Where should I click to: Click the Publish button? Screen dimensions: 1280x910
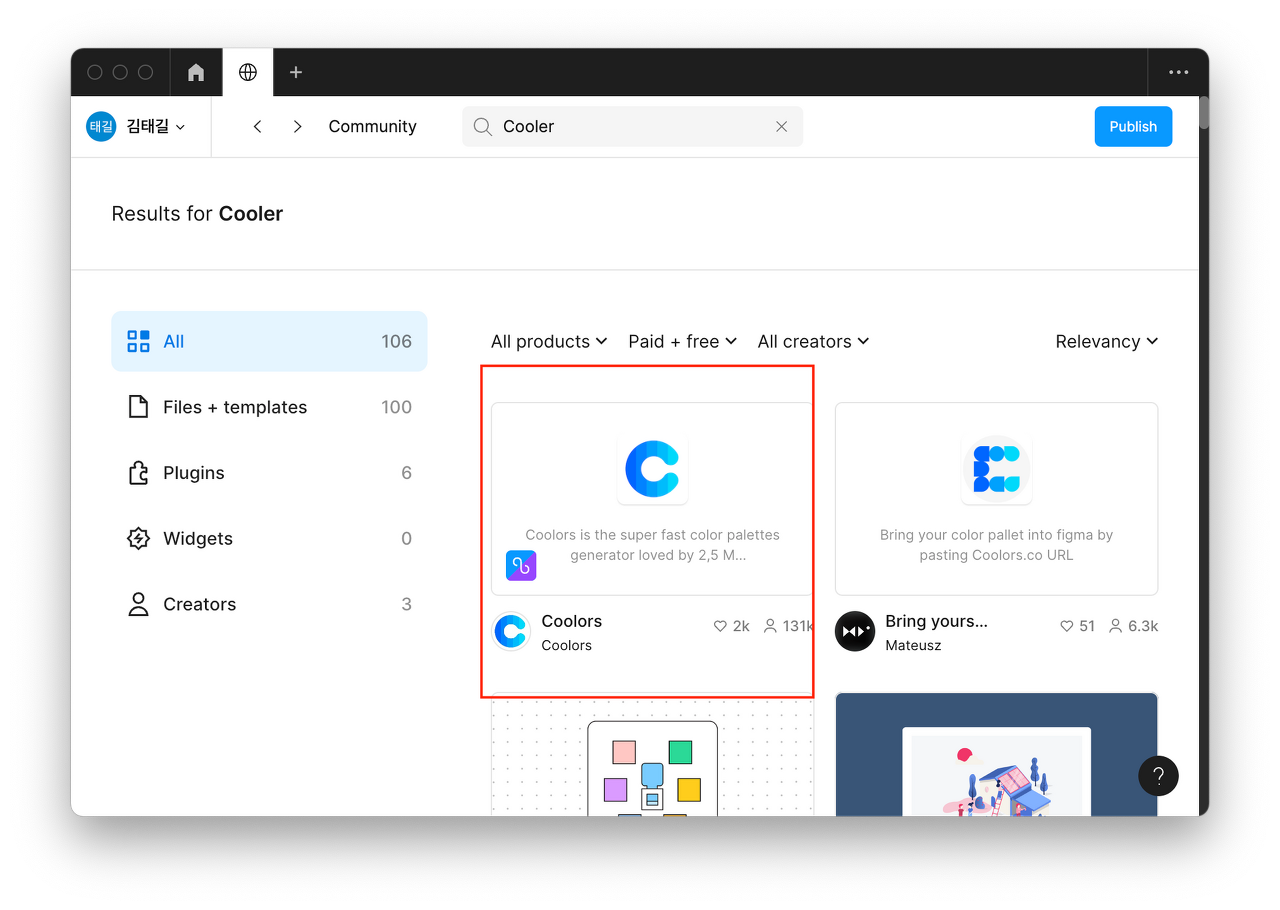[1133, 126]
